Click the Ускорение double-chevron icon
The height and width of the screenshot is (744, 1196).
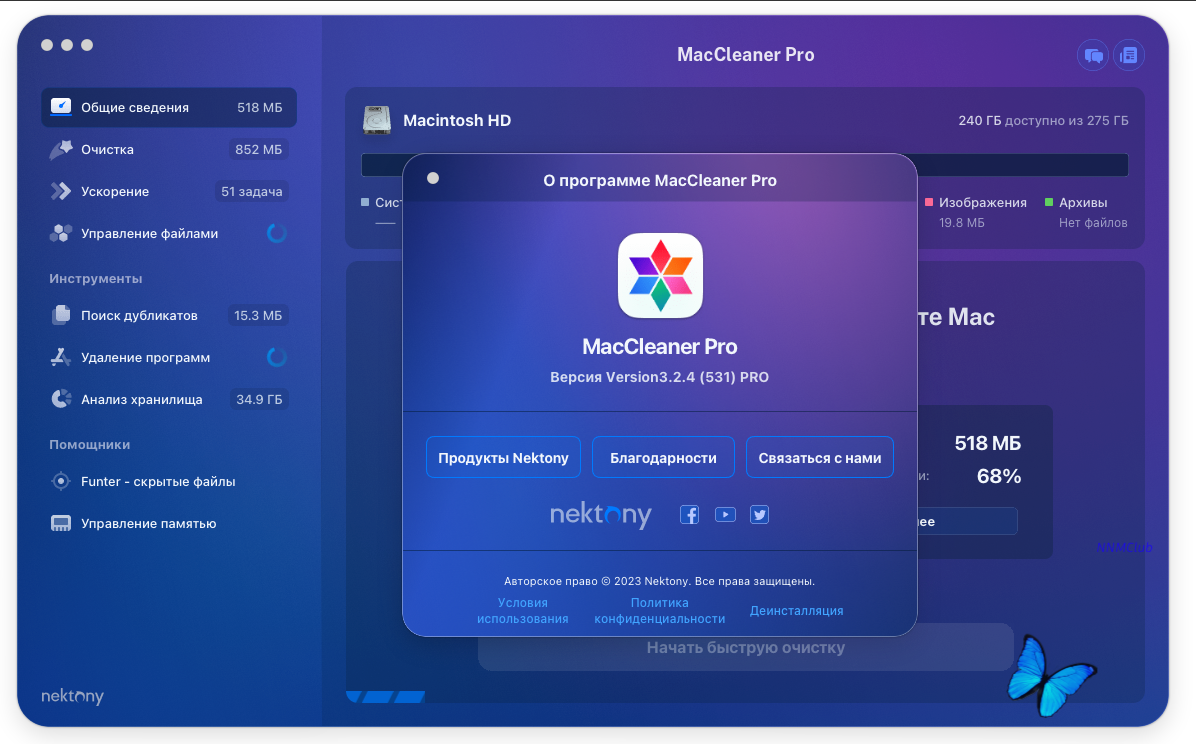click(61, 192)
